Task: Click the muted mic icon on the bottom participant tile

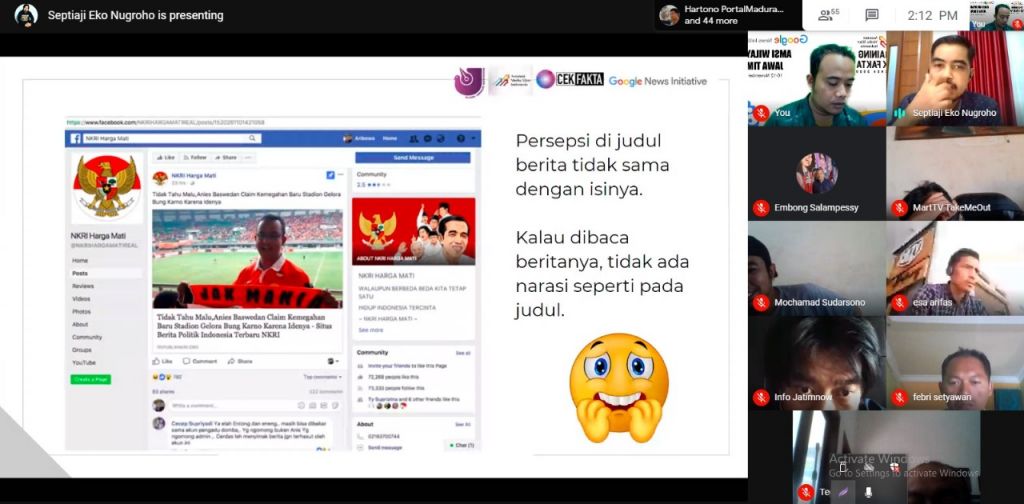Action: [x=806, y=492]
